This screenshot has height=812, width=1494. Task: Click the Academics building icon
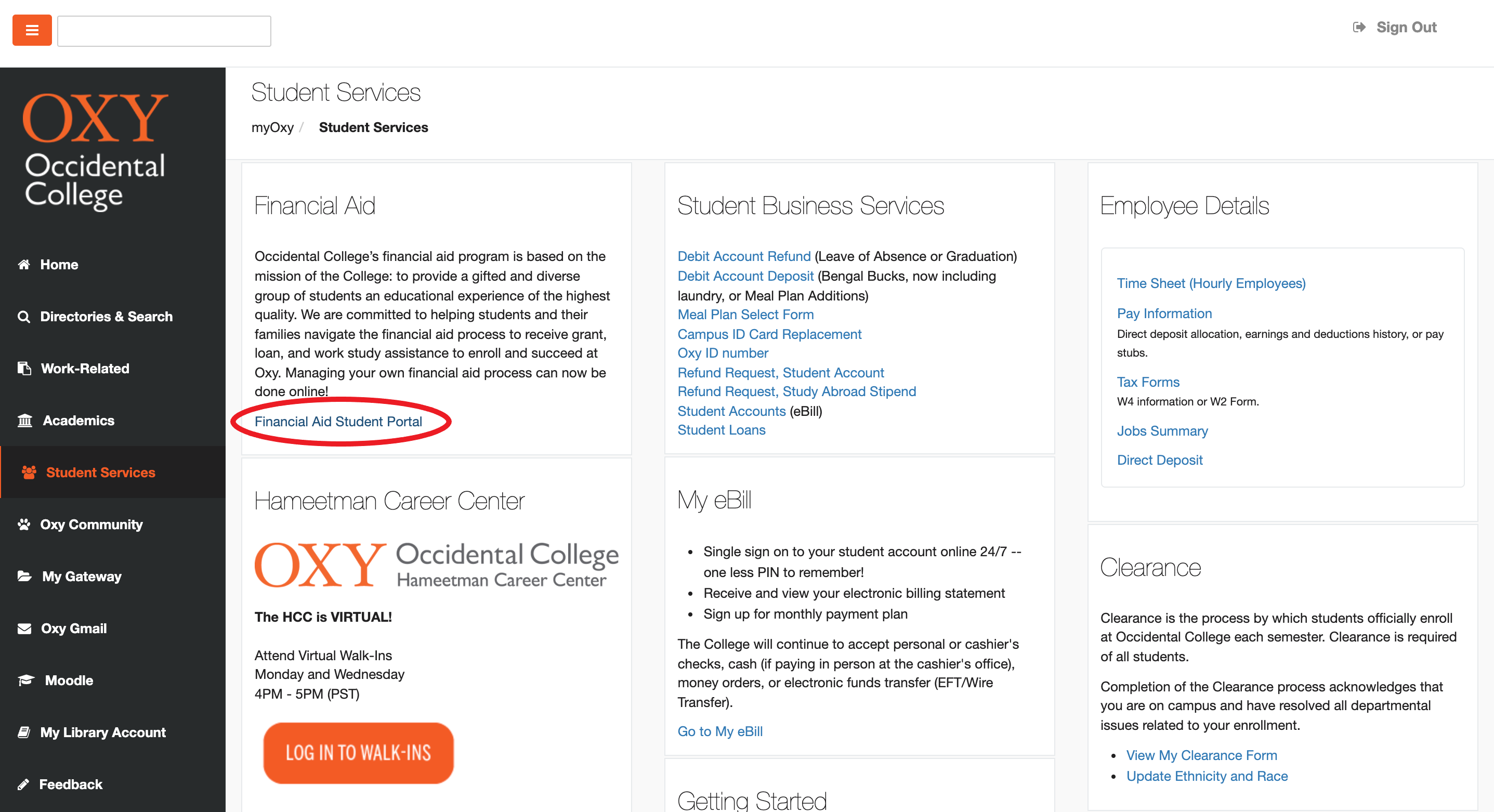point(25,421)
